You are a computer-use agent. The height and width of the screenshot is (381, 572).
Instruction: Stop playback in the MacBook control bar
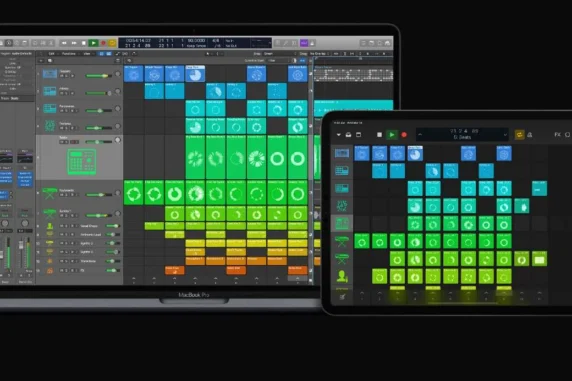[x=84, y=43]
